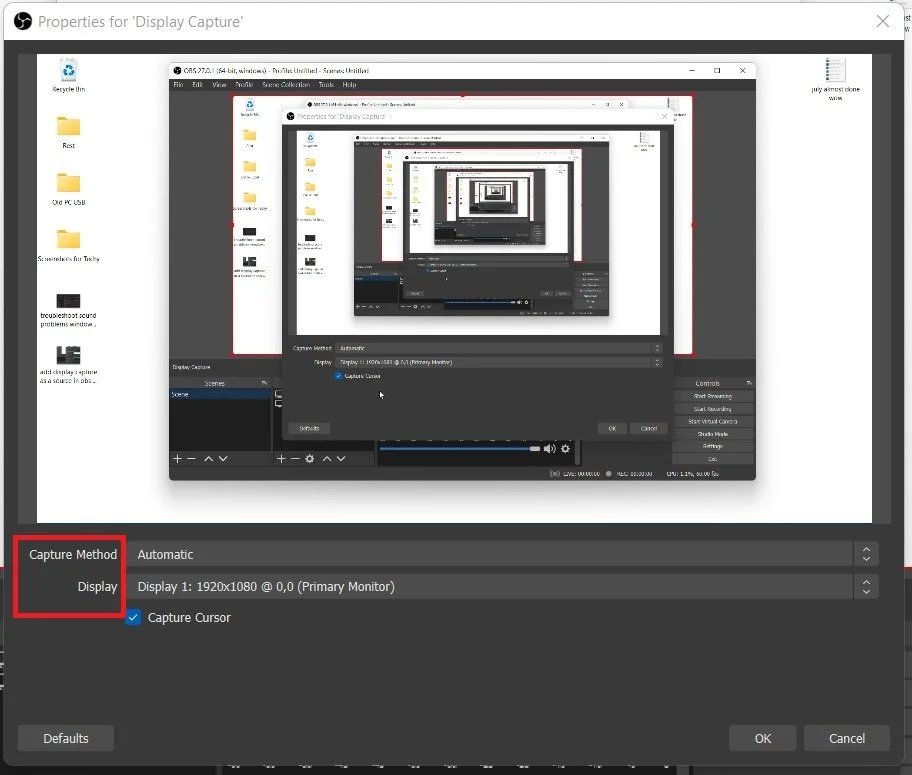
Task: Open the Edit menu in the previewed OBS window
Action: [198, 84]
